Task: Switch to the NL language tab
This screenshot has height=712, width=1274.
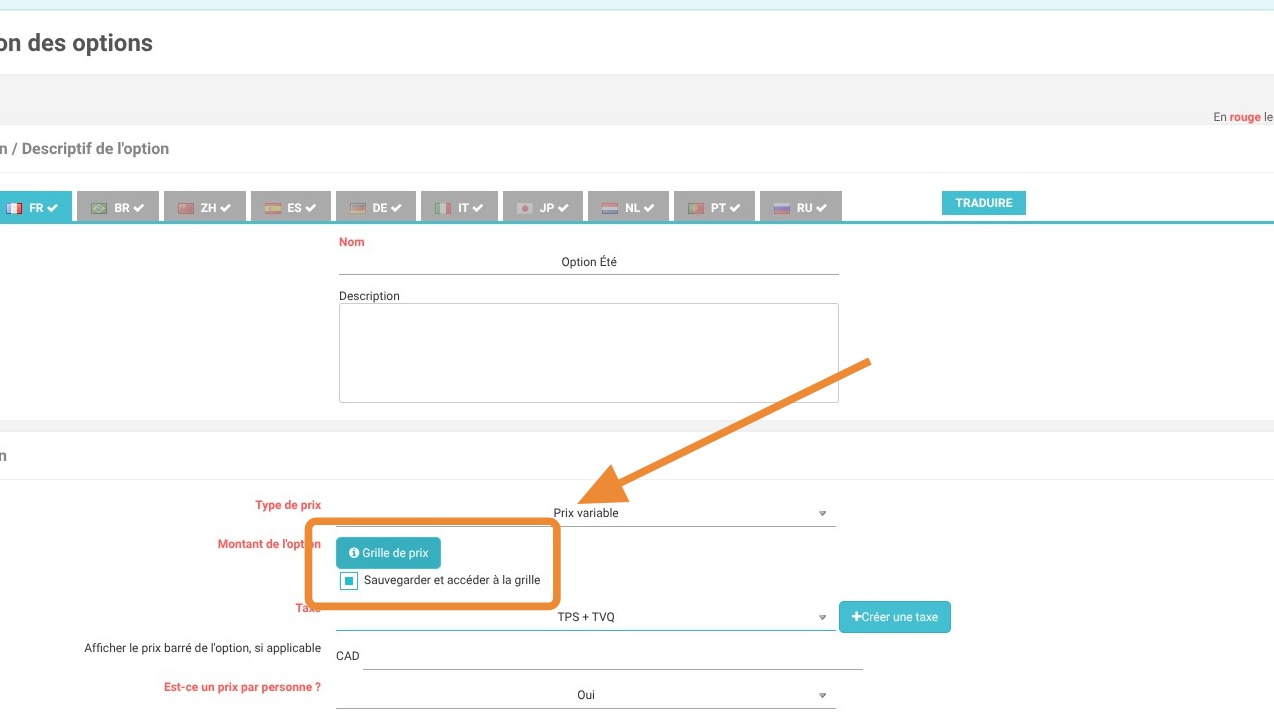Action: pos(628,207)
